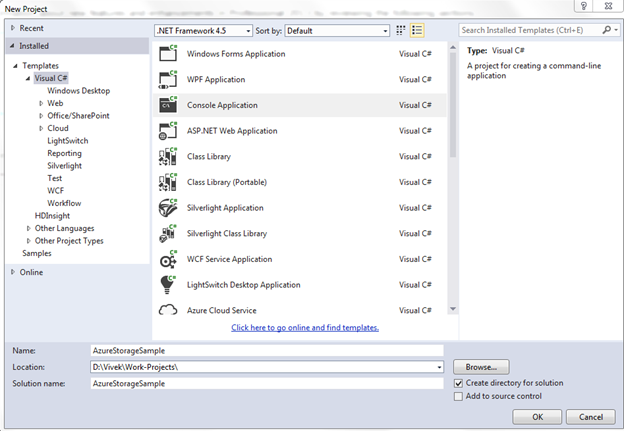Click the LightSwitch Desktop Application bulb icon

pos(168,285)
